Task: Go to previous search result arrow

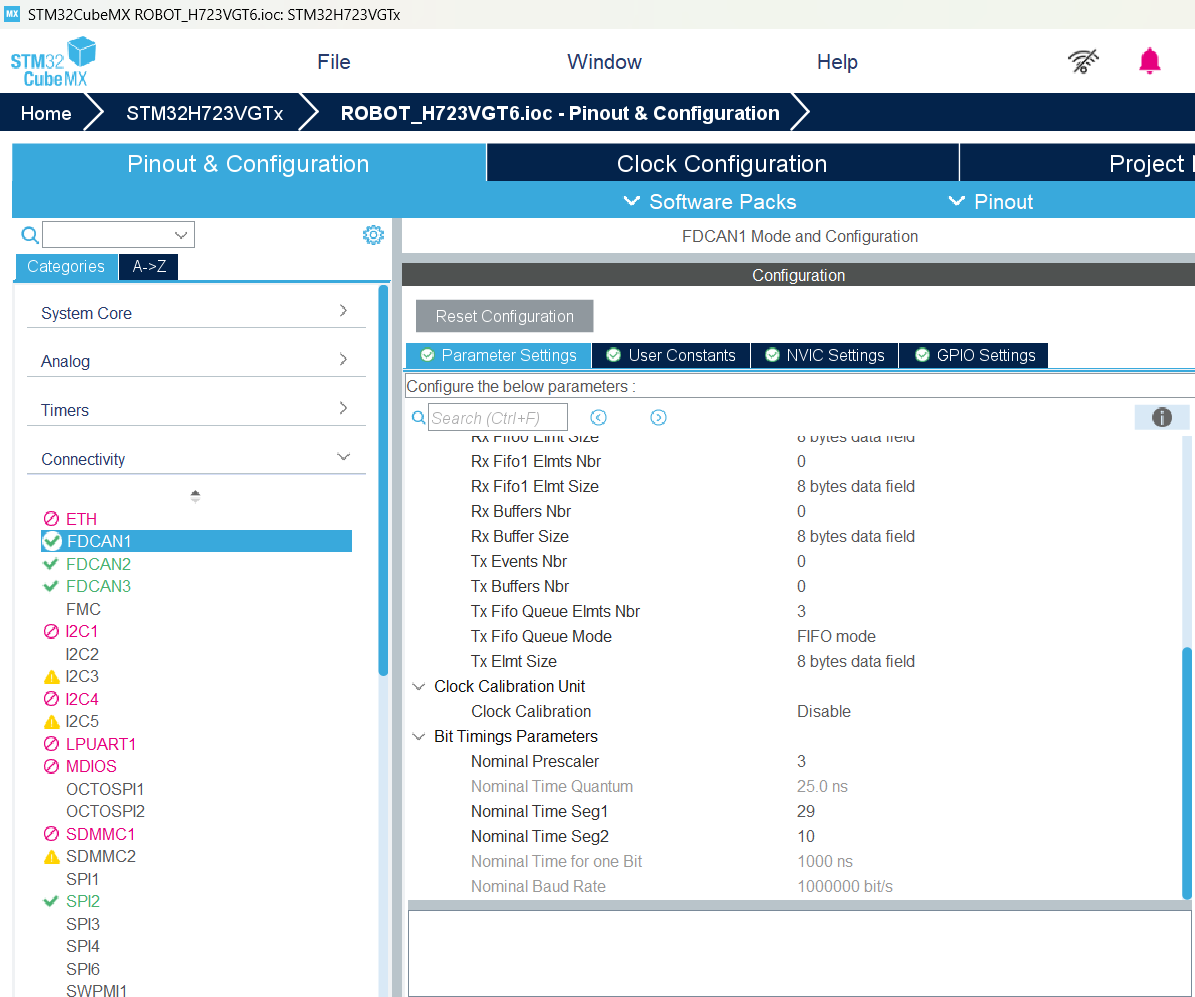Action: (x=598, y=418)
